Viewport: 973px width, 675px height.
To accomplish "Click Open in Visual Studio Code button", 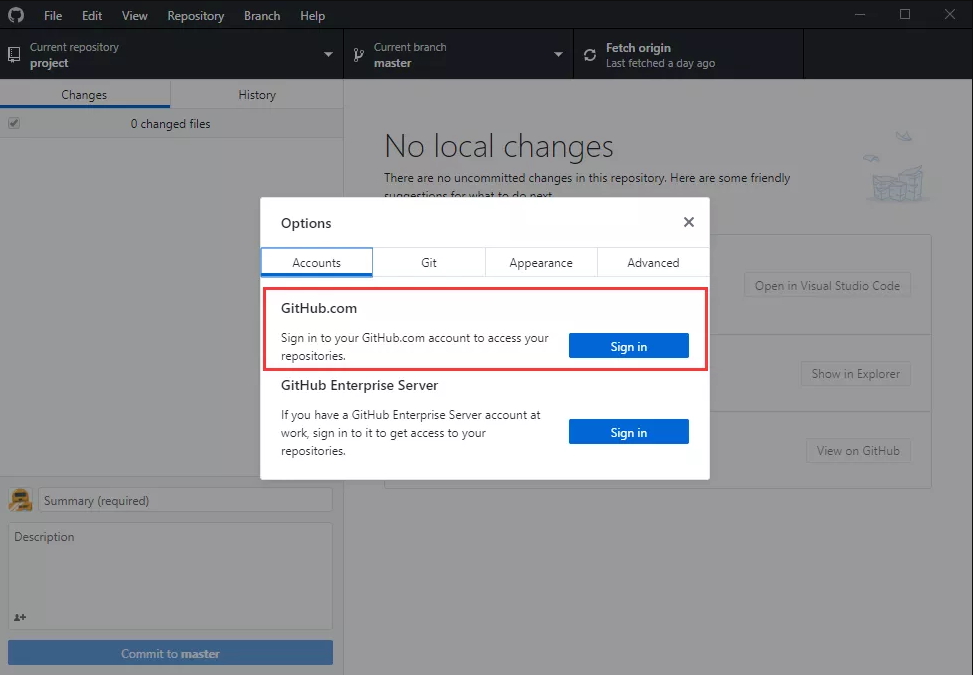I will pos(827,285).
